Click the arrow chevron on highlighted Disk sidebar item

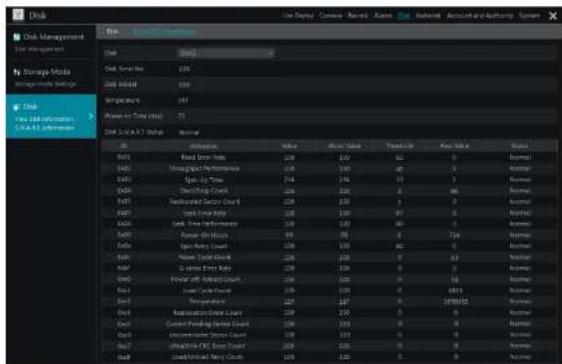click(91, 116)
